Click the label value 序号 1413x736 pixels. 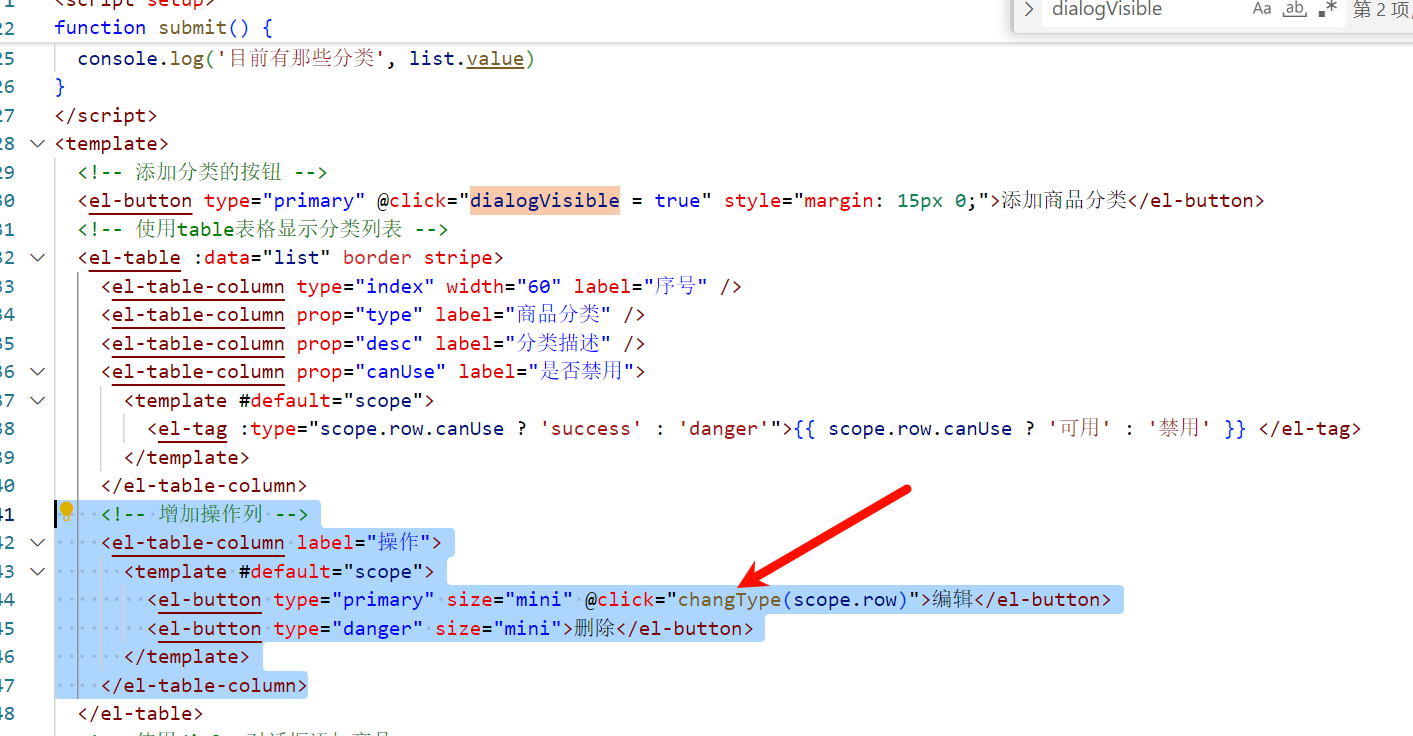[x=675, y=286]
